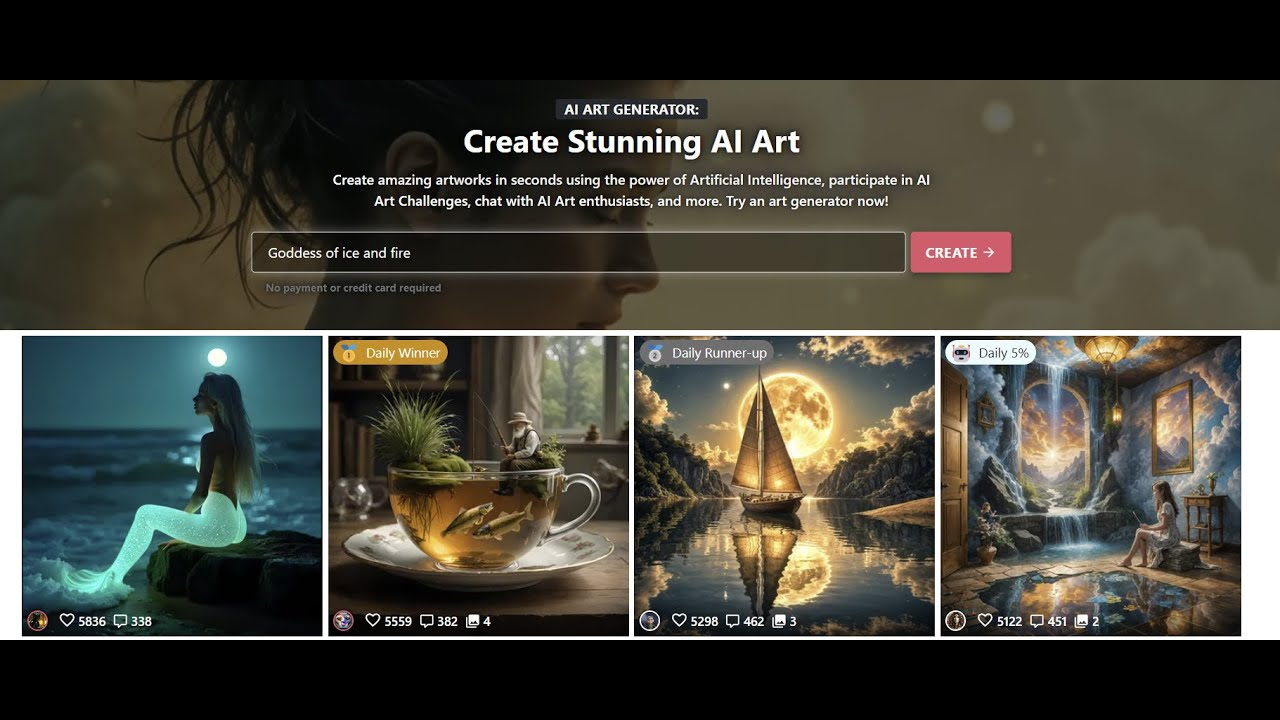Open the multi-image icon on the waterfall room artwork
Viewport: 1280px width, 720px height.
pyautogui.click(x=1080, y=620)
